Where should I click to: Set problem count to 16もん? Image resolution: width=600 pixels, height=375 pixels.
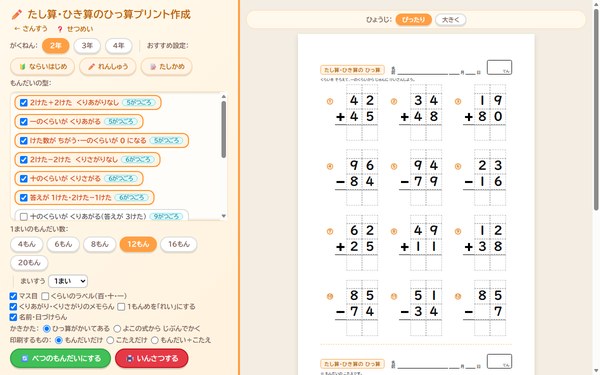[179, 244]
